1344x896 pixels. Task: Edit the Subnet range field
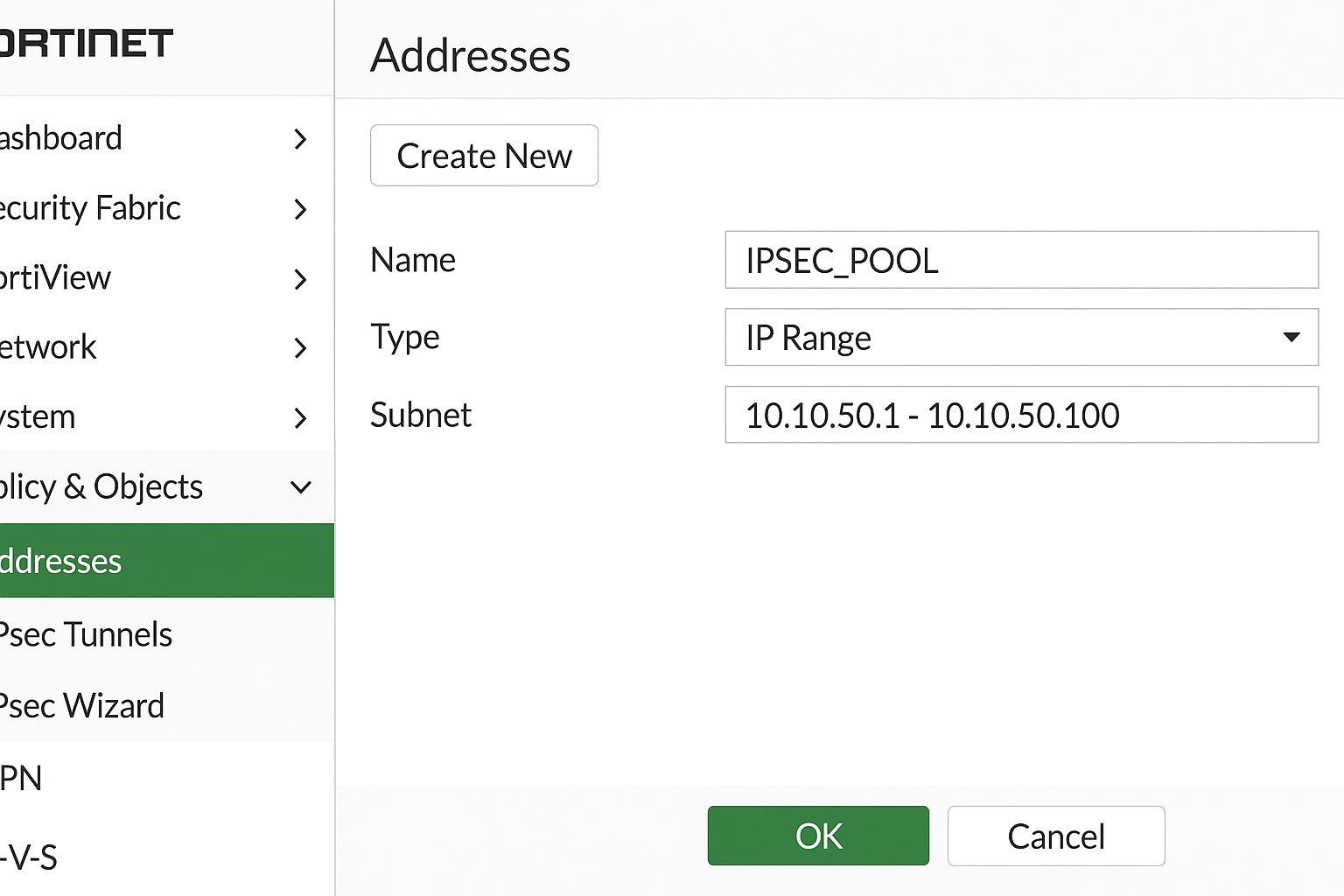coord(1021,415)
